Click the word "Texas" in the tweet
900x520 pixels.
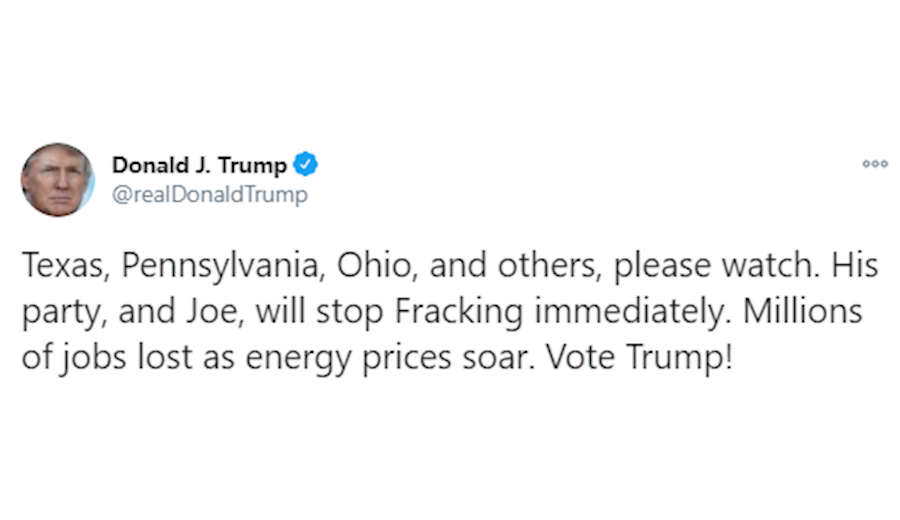pyautogui.click(x=58, y=267)
